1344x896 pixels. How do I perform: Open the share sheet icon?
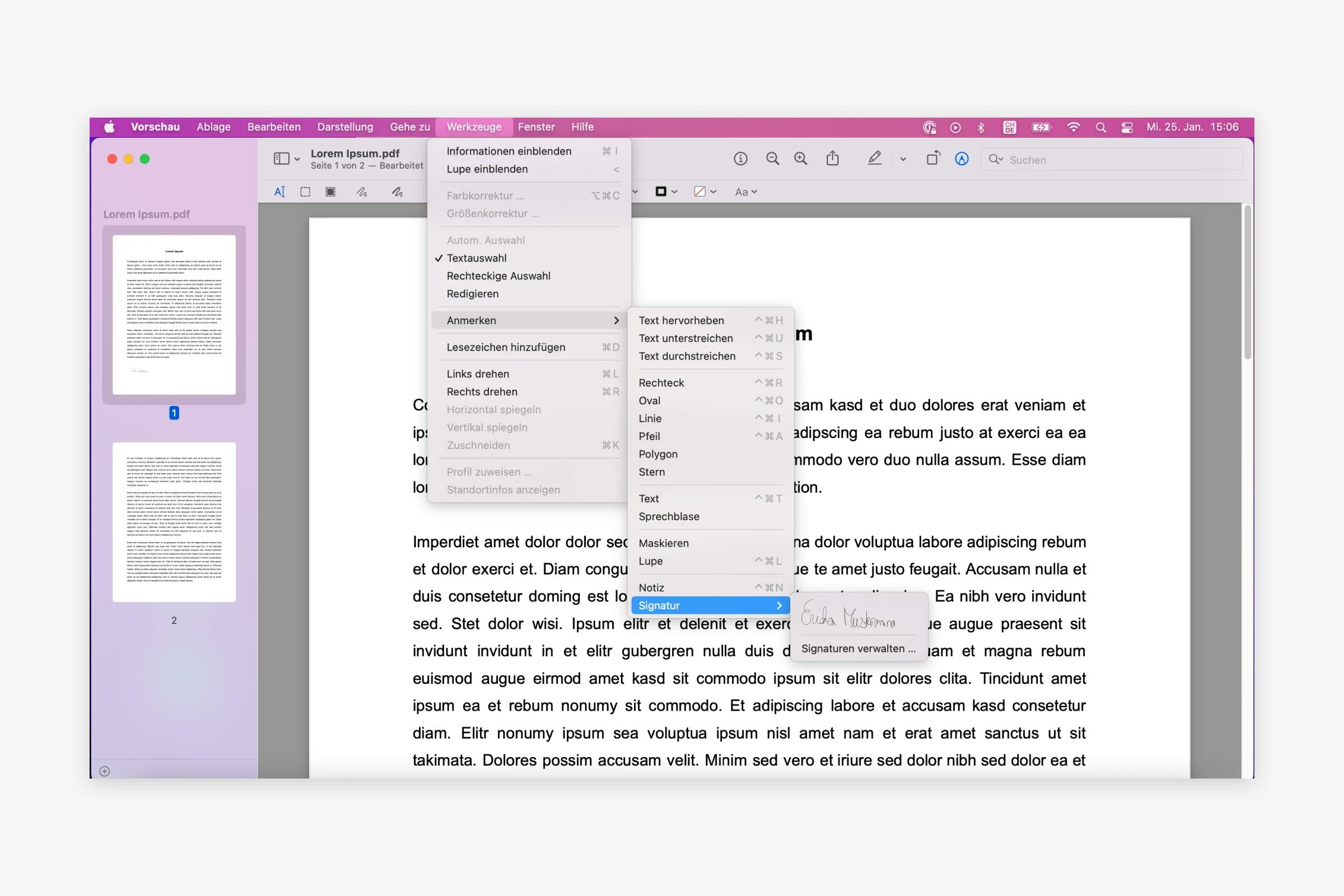833,158
